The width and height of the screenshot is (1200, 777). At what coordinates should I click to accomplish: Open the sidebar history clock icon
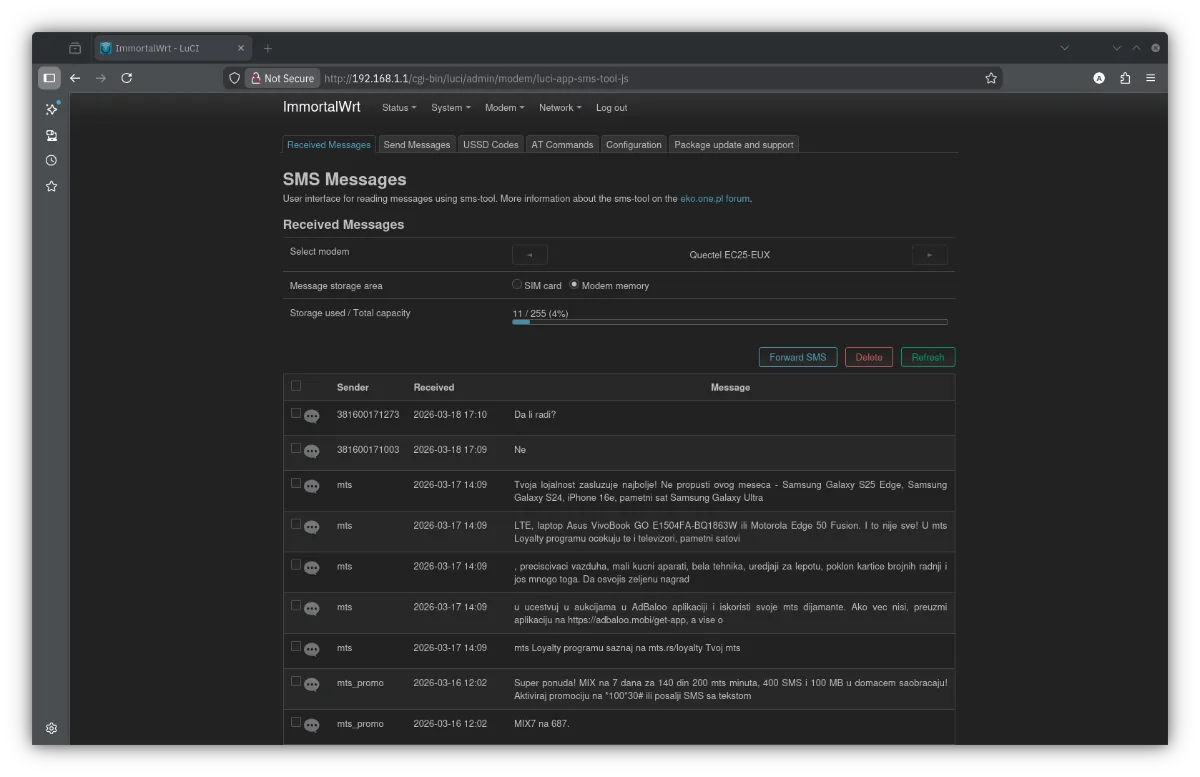51,160
